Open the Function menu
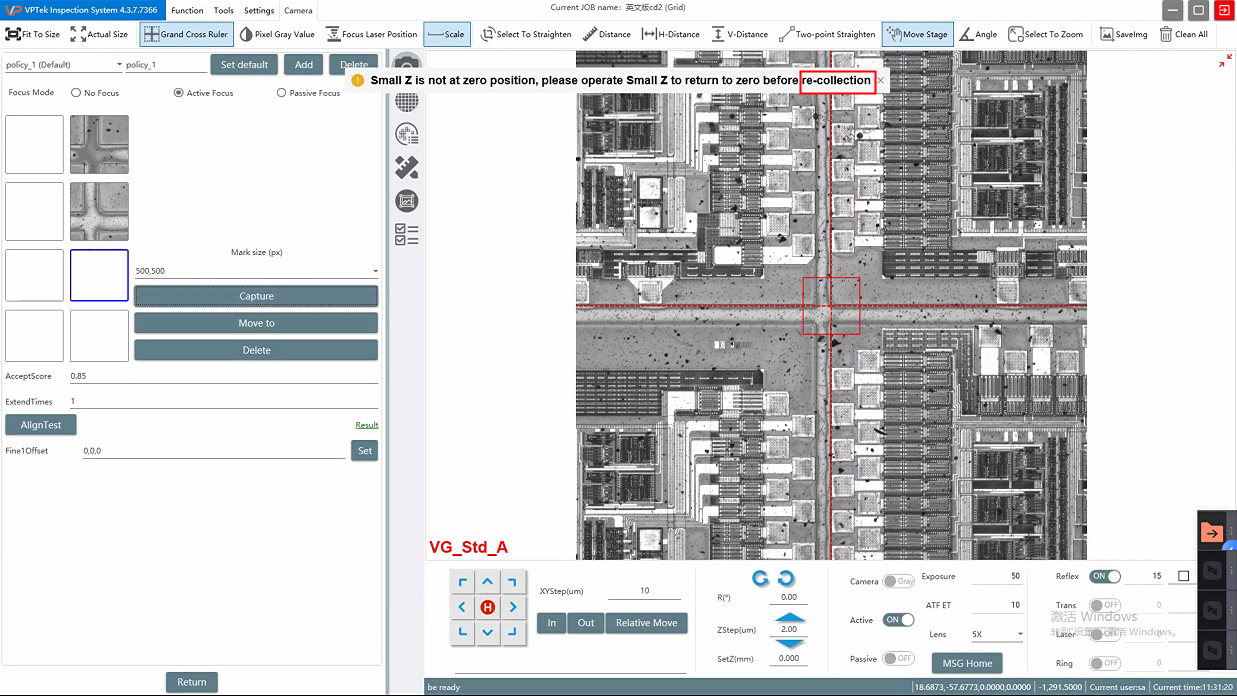Screen dimensions: 1237x696 point(187,10)
